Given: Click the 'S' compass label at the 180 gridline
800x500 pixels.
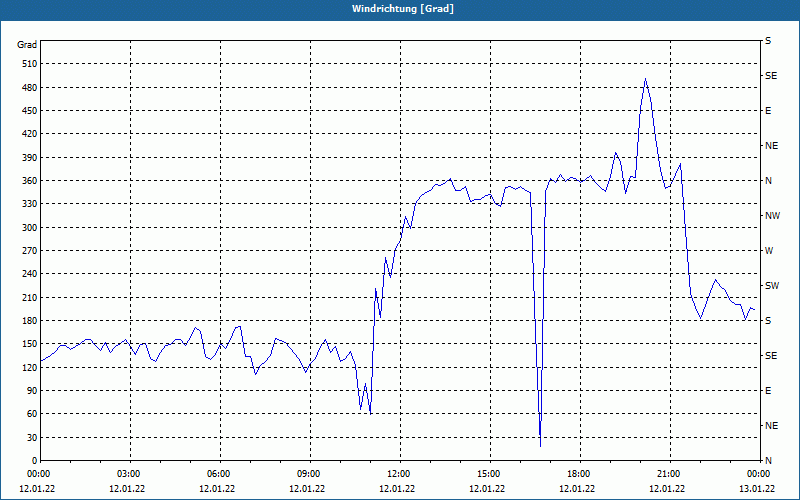Looking at the screenshot, I should (768, 321).
